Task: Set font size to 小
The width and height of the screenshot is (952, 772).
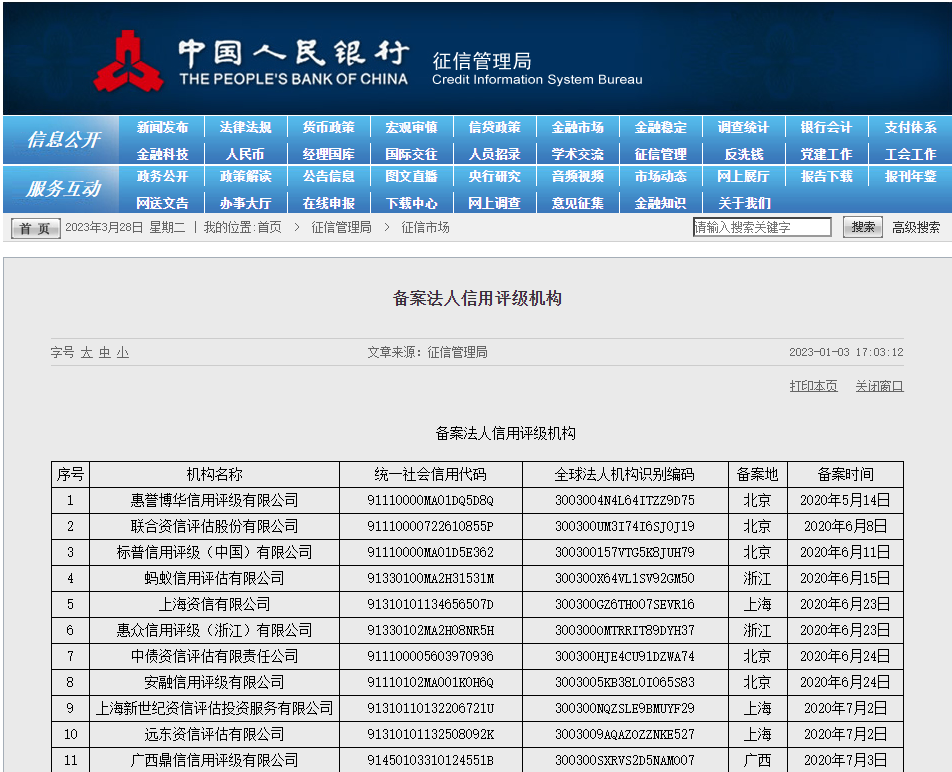Action: click(123, 353)
